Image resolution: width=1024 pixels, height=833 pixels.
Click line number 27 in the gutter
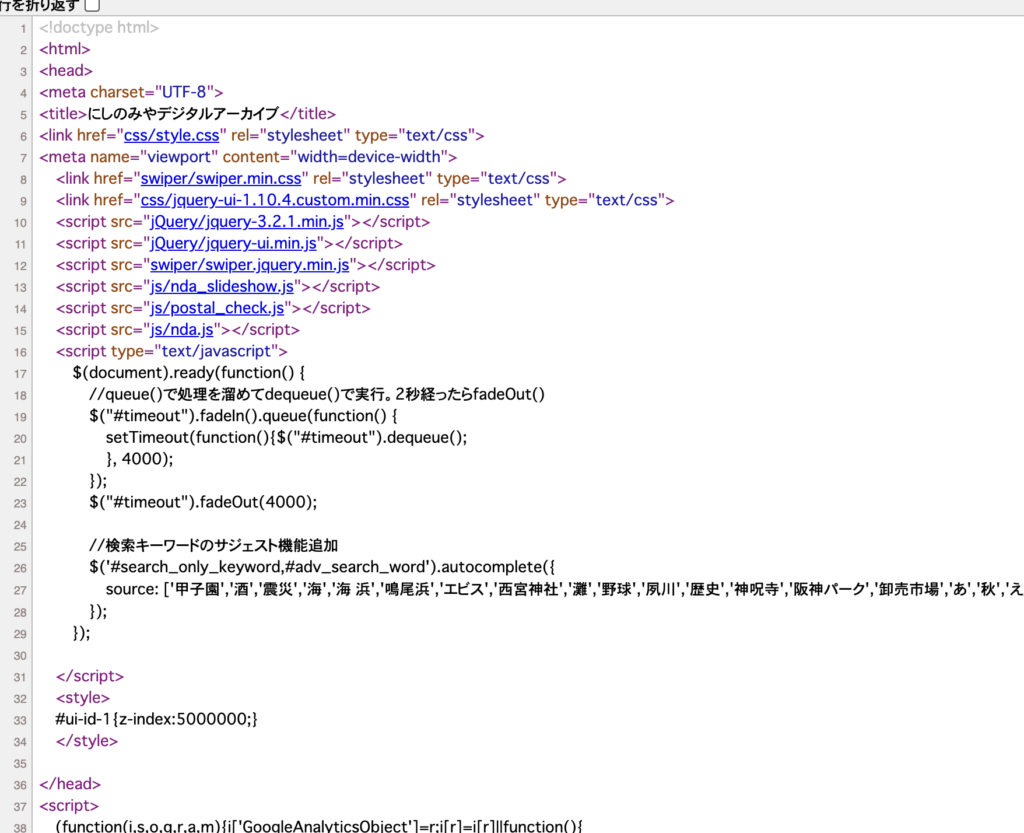tap(20, 590)
